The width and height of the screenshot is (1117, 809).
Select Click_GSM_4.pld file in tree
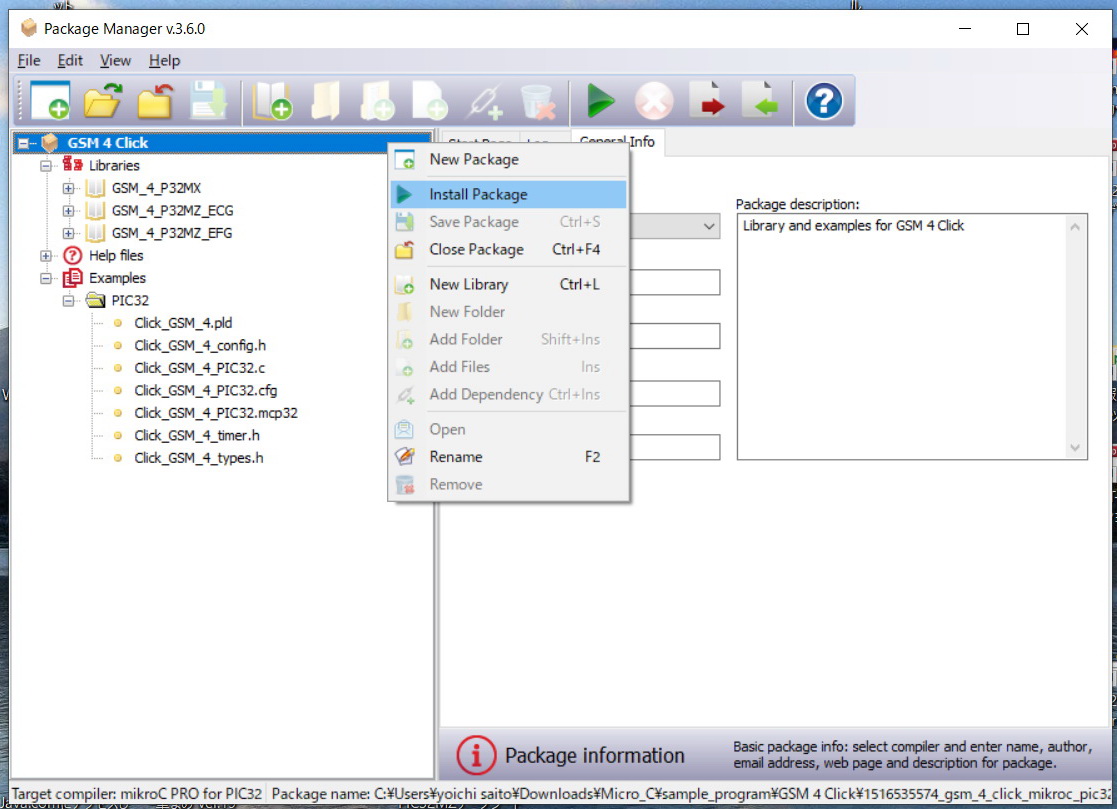pyautogui.click(x=183, y=323)
